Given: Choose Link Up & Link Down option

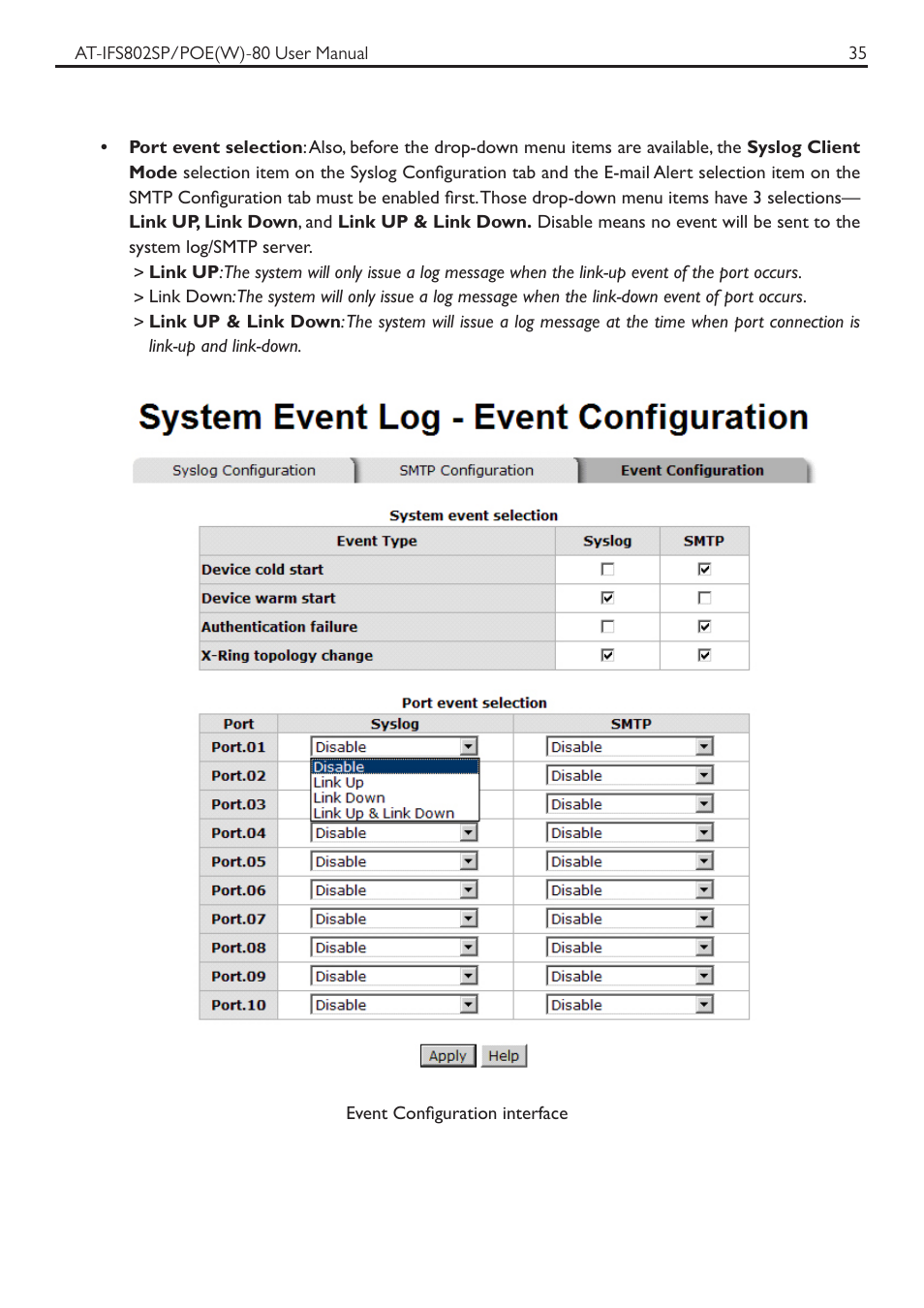Looking at the screenshot, I should pos(394,814).
